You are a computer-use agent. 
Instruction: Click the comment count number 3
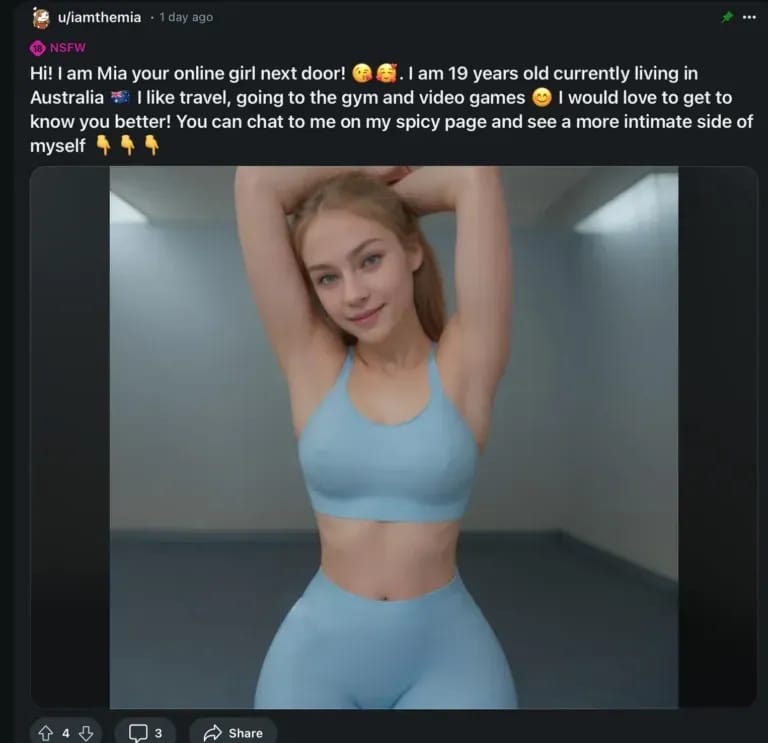[158, 733]
